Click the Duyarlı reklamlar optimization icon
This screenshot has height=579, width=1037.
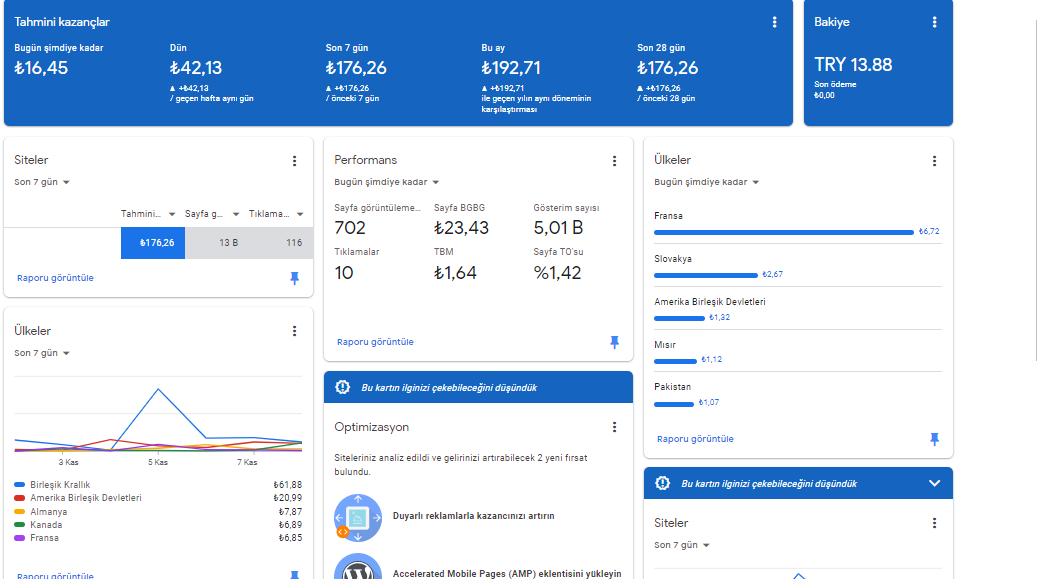click(358, 517)
